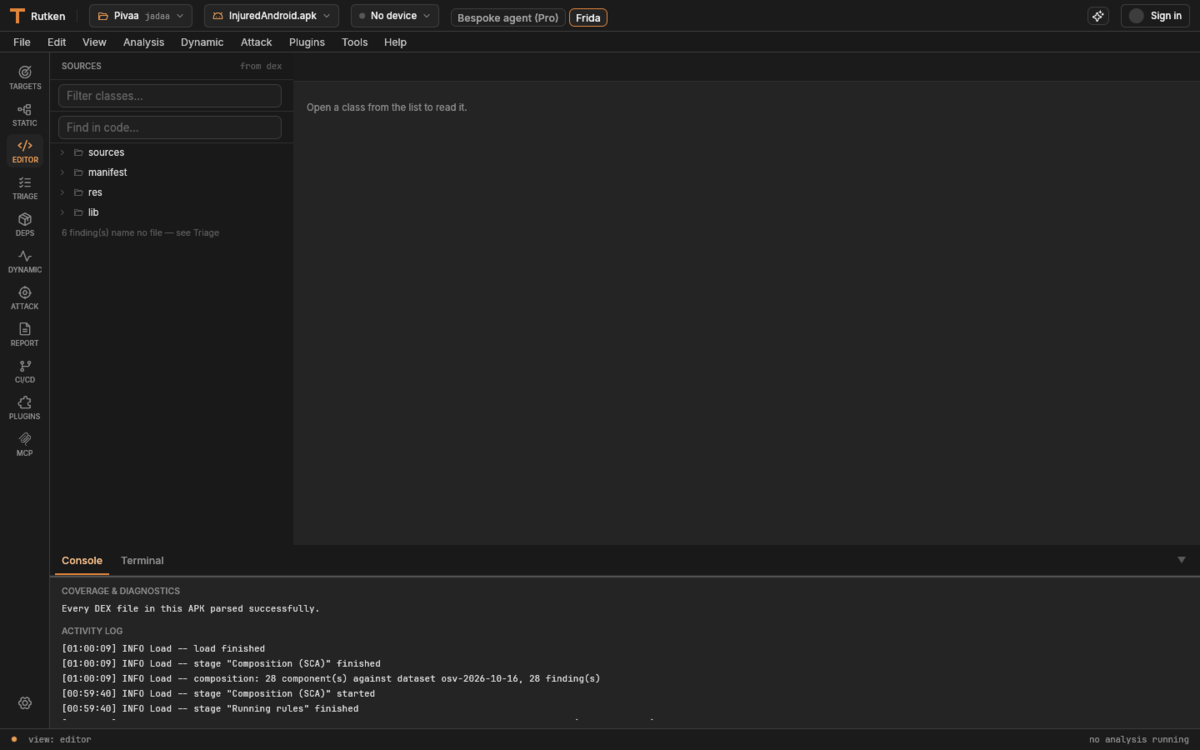Select the Editor sidebar icon
Image resolution: width=1200 pixels, height=750 pixels.
click(x=25, y=151)
